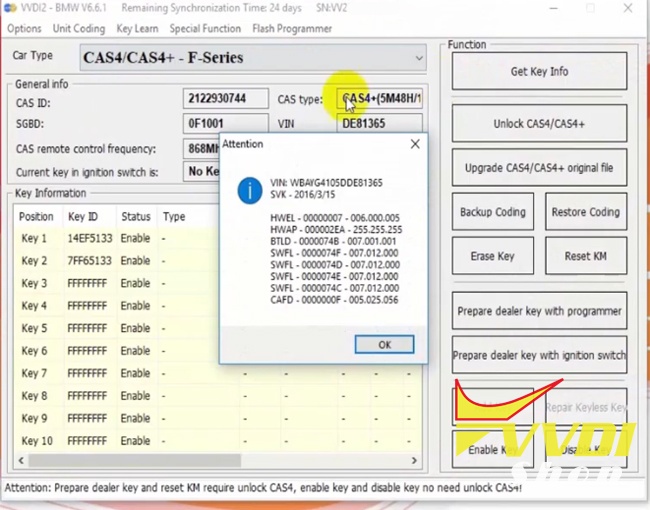Viewport: 650px width, 510px height.
Task: Select the Key 5 row
Action: [x=116, y=328]
